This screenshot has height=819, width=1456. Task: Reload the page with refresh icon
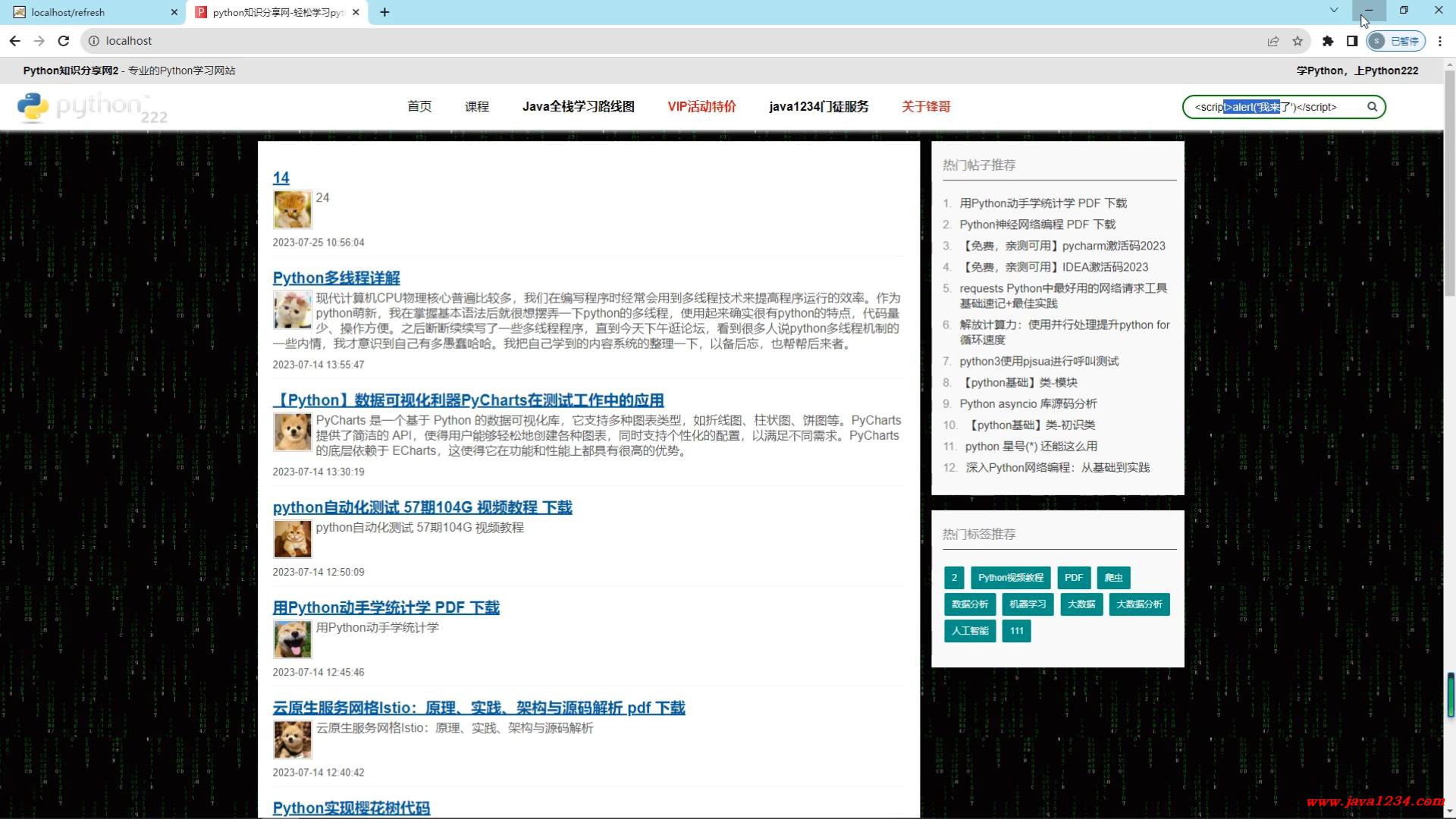[64, 41]
